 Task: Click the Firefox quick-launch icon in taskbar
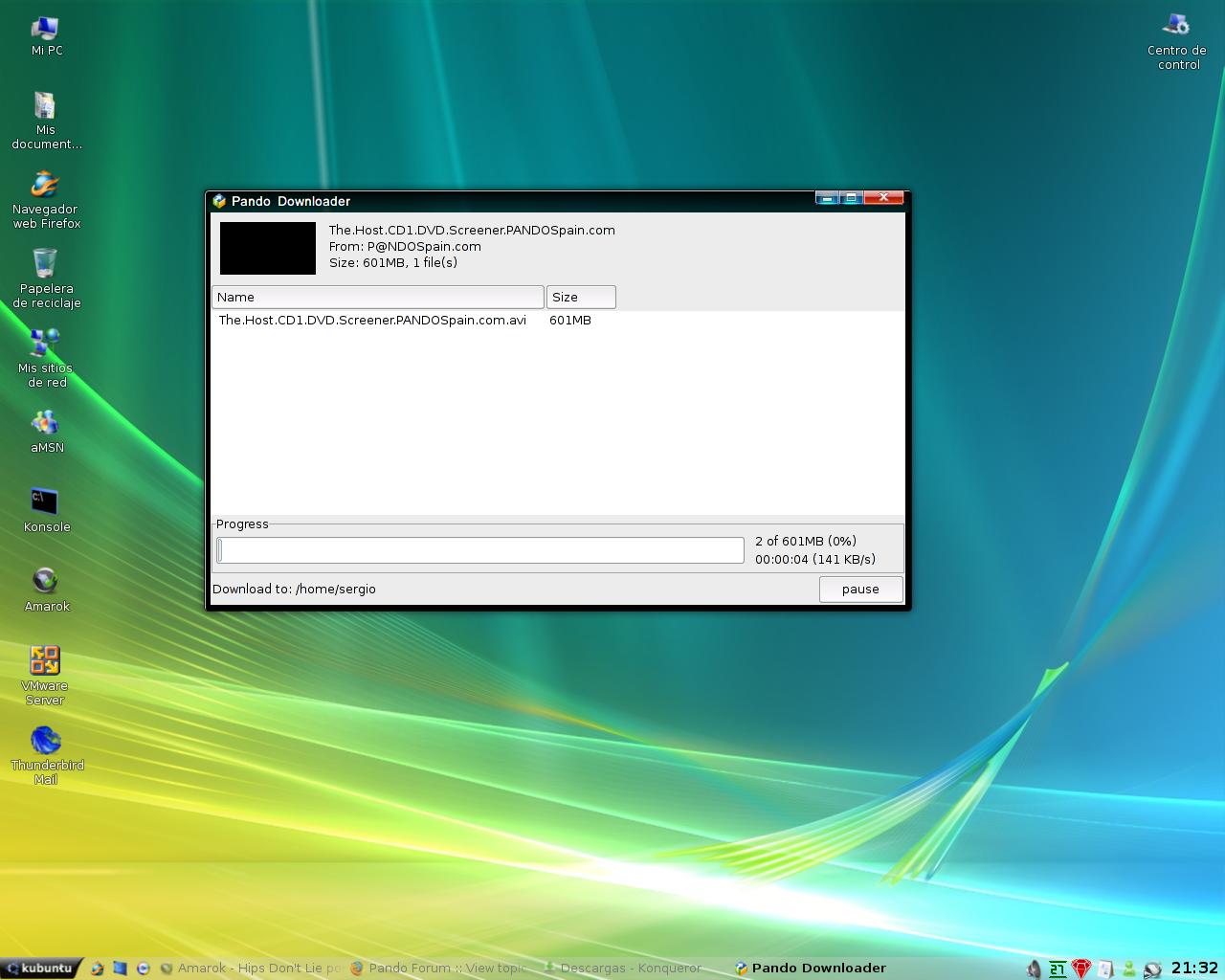click(x=97, y=969)
